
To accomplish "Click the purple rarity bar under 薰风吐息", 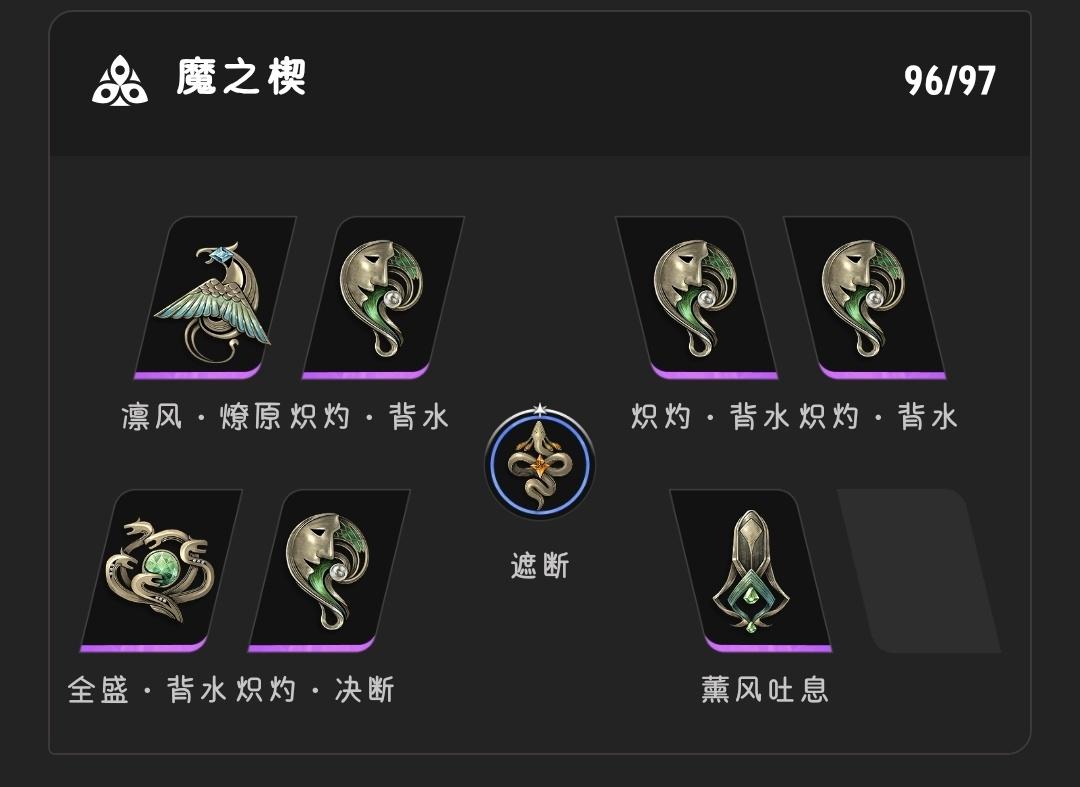I will (x=769, y=648).
